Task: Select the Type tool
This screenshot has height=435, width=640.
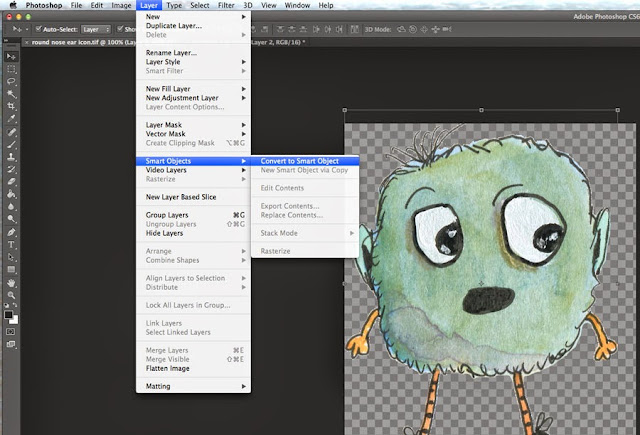Action: [x=11, y=244]
